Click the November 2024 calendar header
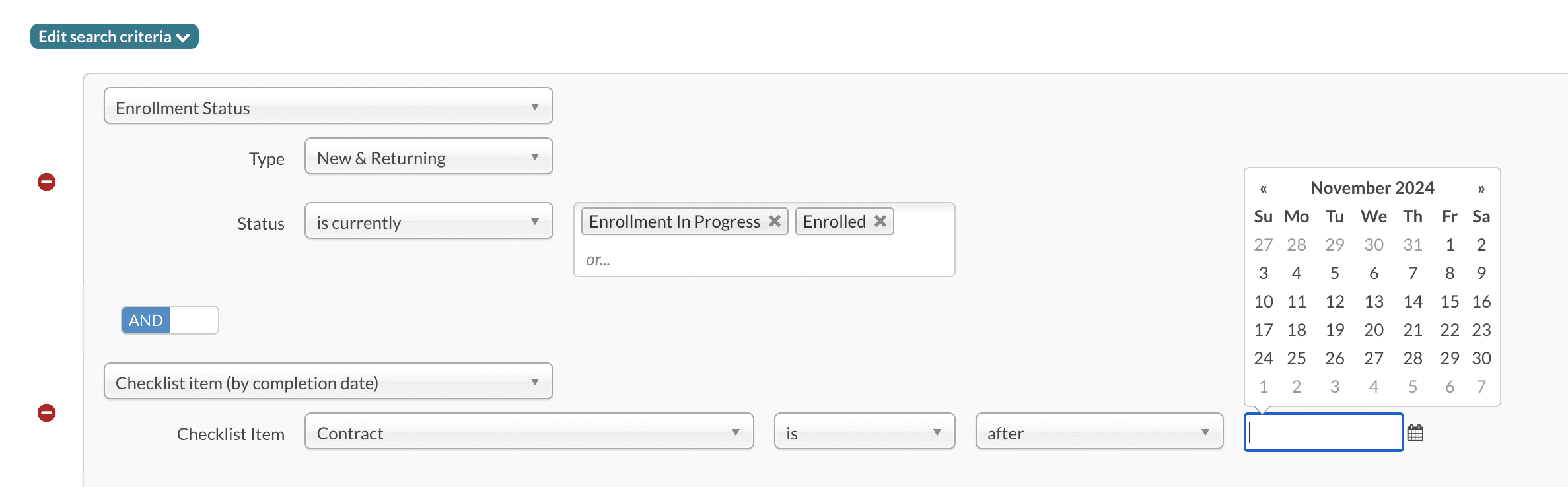The width and height of the screenshot is (1568, 487). (1372, 189)
